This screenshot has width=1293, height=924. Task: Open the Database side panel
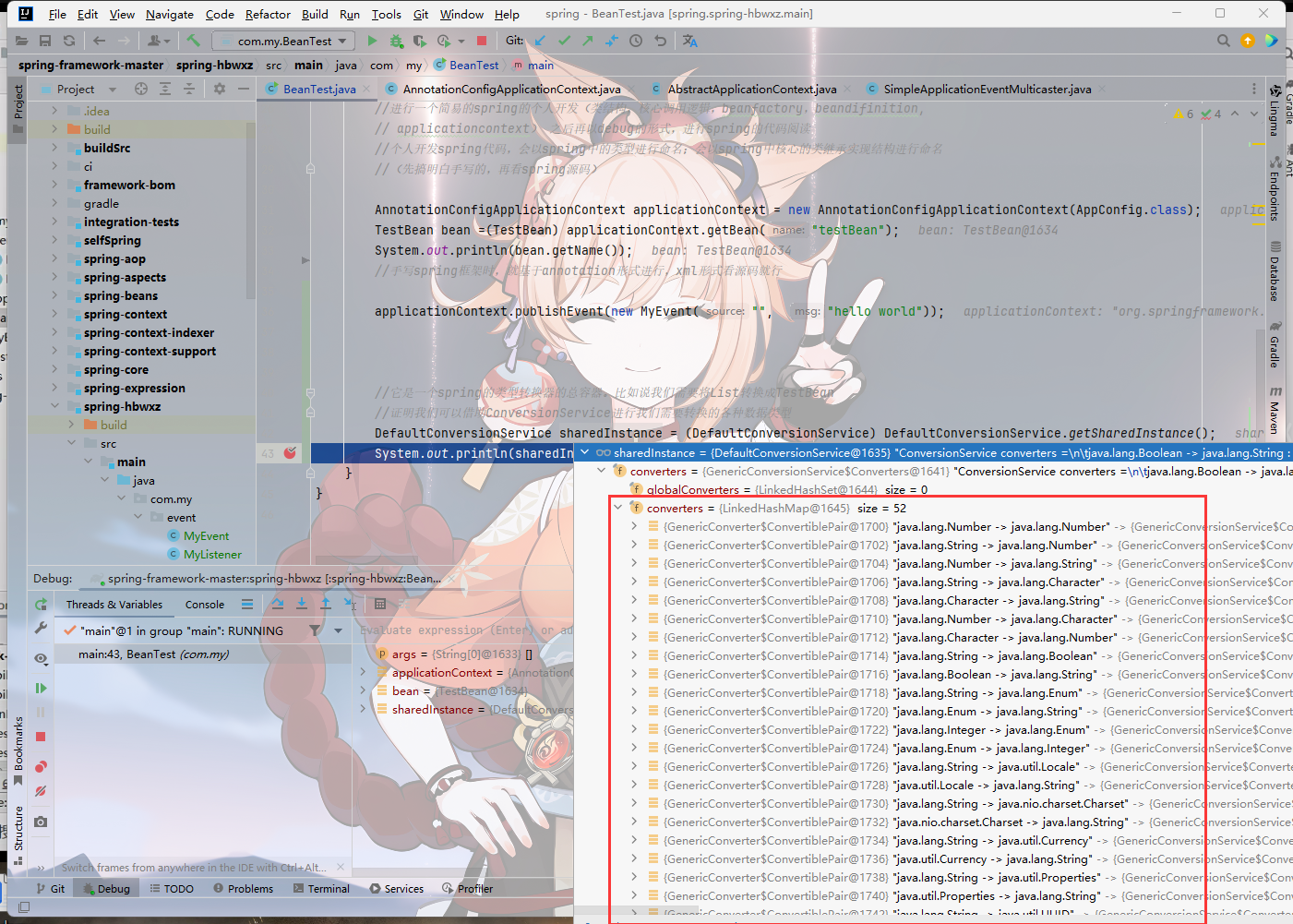click(1275, 271)
